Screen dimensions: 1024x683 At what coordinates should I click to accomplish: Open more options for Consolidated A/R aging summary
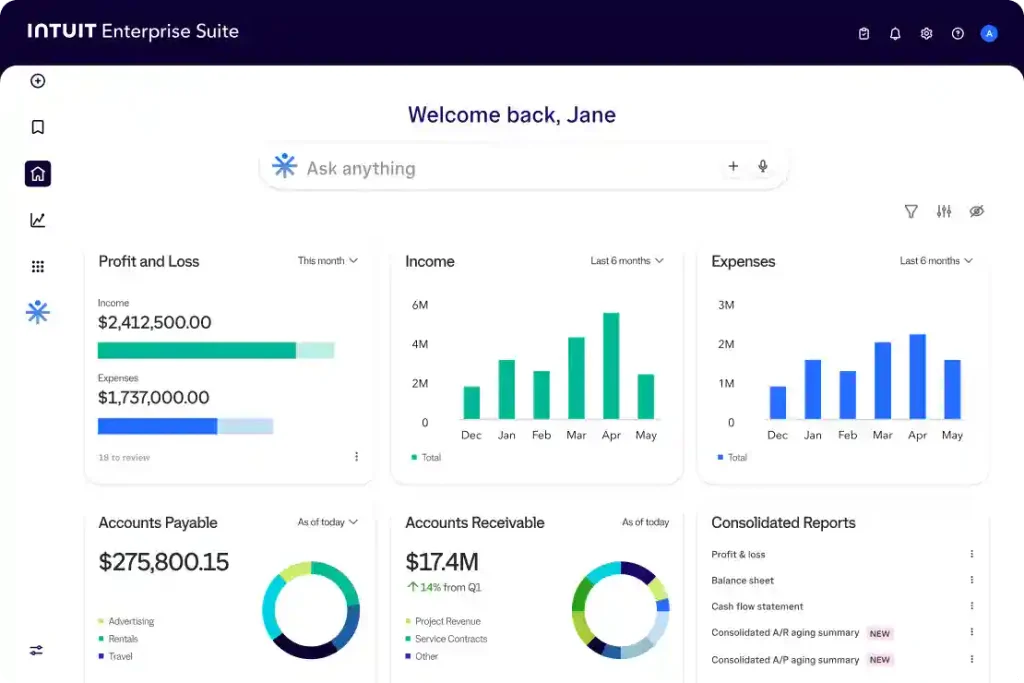[972, 632]
